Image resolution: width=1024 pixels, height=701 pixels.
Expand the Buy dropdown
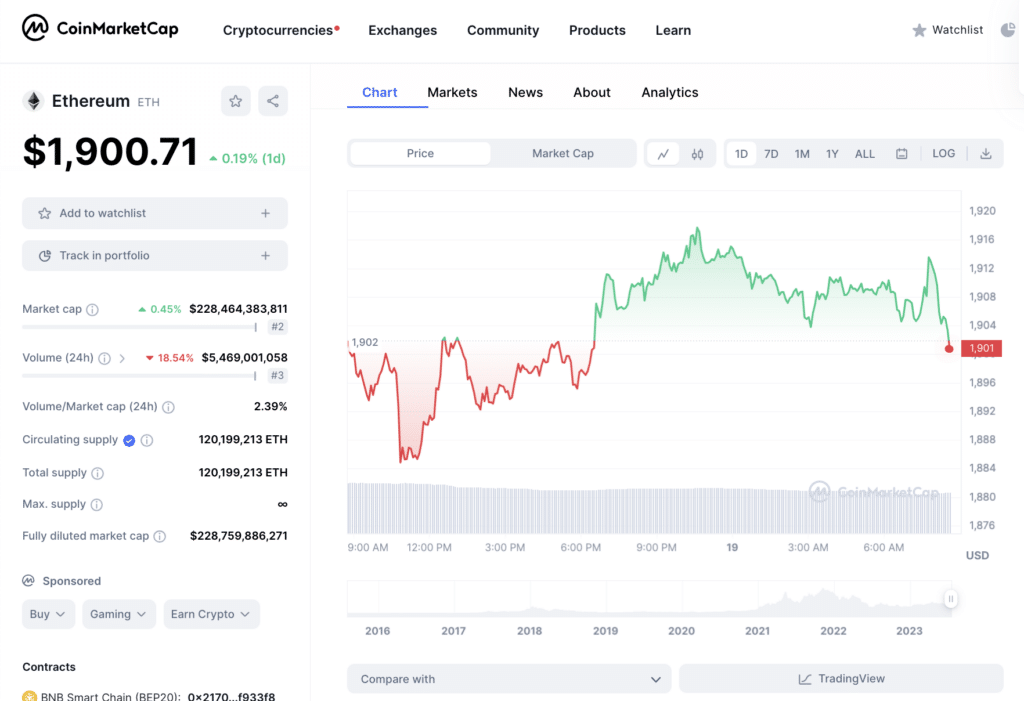click(x=48, y=614)
